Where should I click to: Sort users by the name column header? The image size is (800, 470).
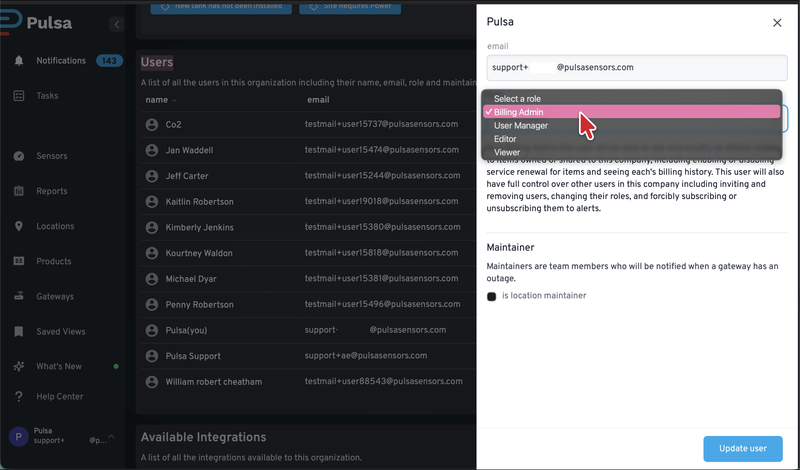(x=161, y=100)
